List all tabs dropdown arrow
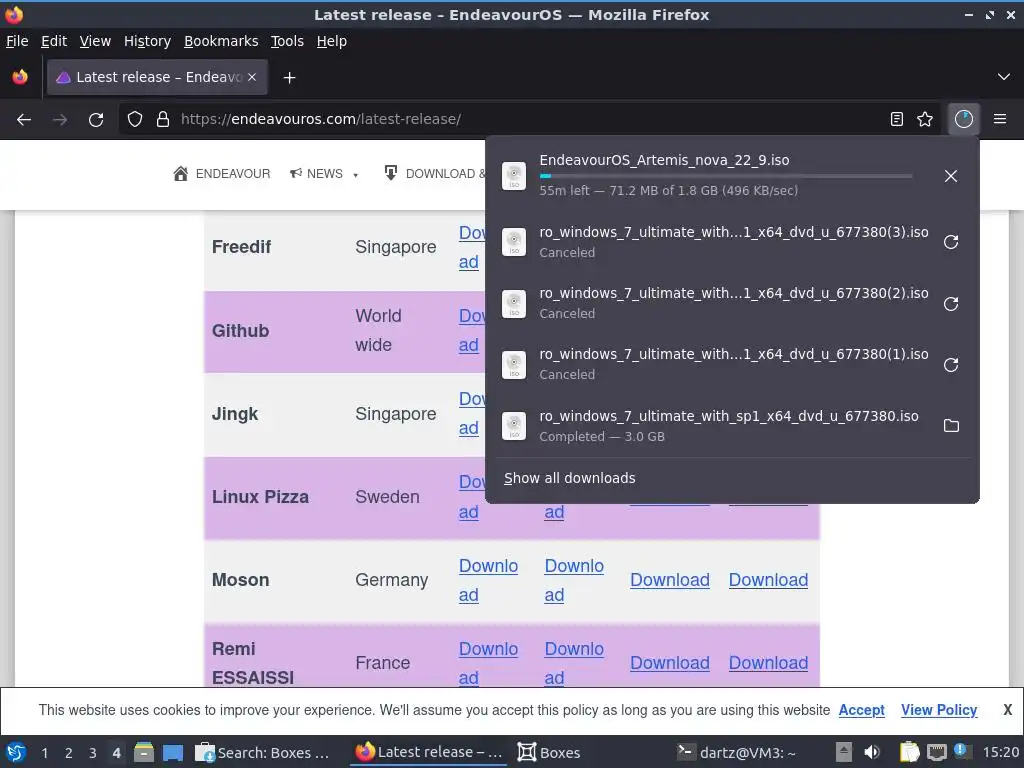Screen dimensions: 1024x768 (1004, 77)
